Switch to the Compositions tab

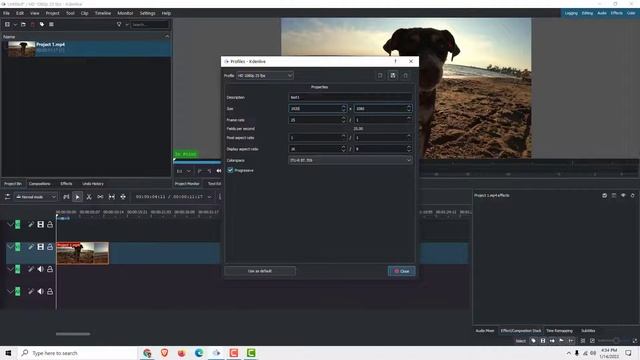pyautogui.click(x=40, y=184)
